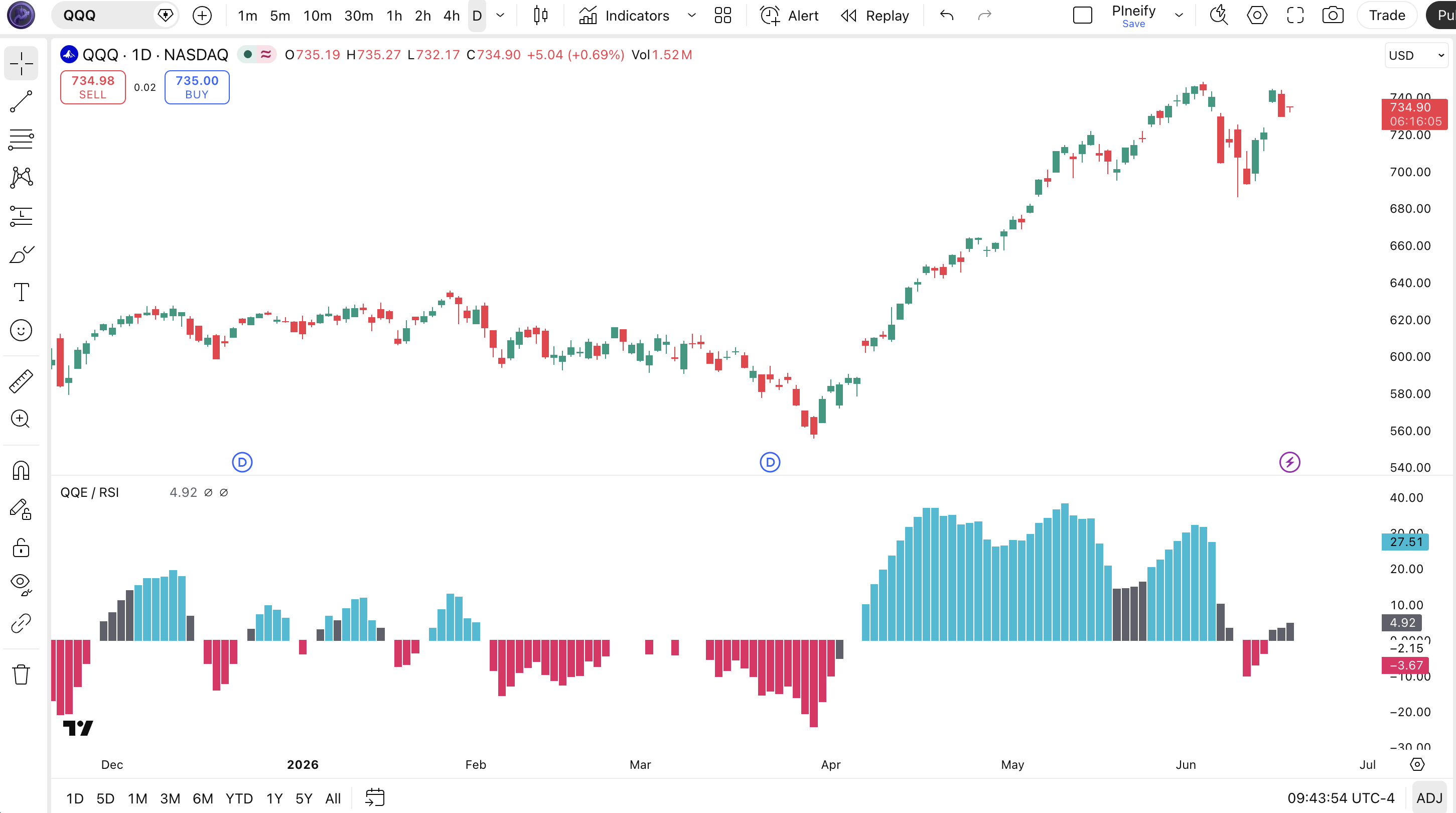1456x813 pixels.
Task: Open the Indicators dialog
Action: tap(624, 15)
